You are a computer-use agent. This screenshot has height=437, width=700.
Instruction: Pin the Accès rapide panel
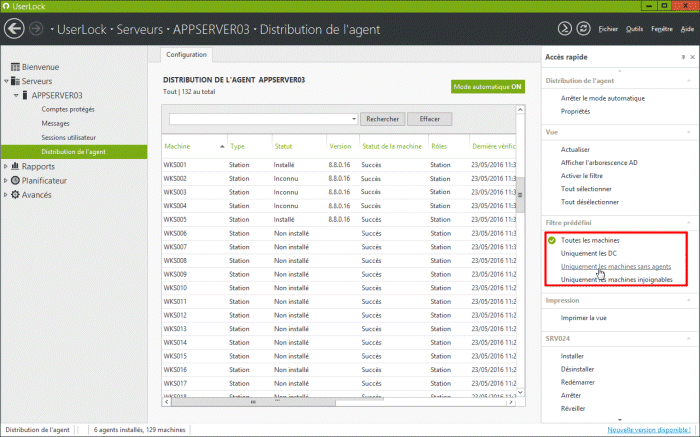point(683,57)
